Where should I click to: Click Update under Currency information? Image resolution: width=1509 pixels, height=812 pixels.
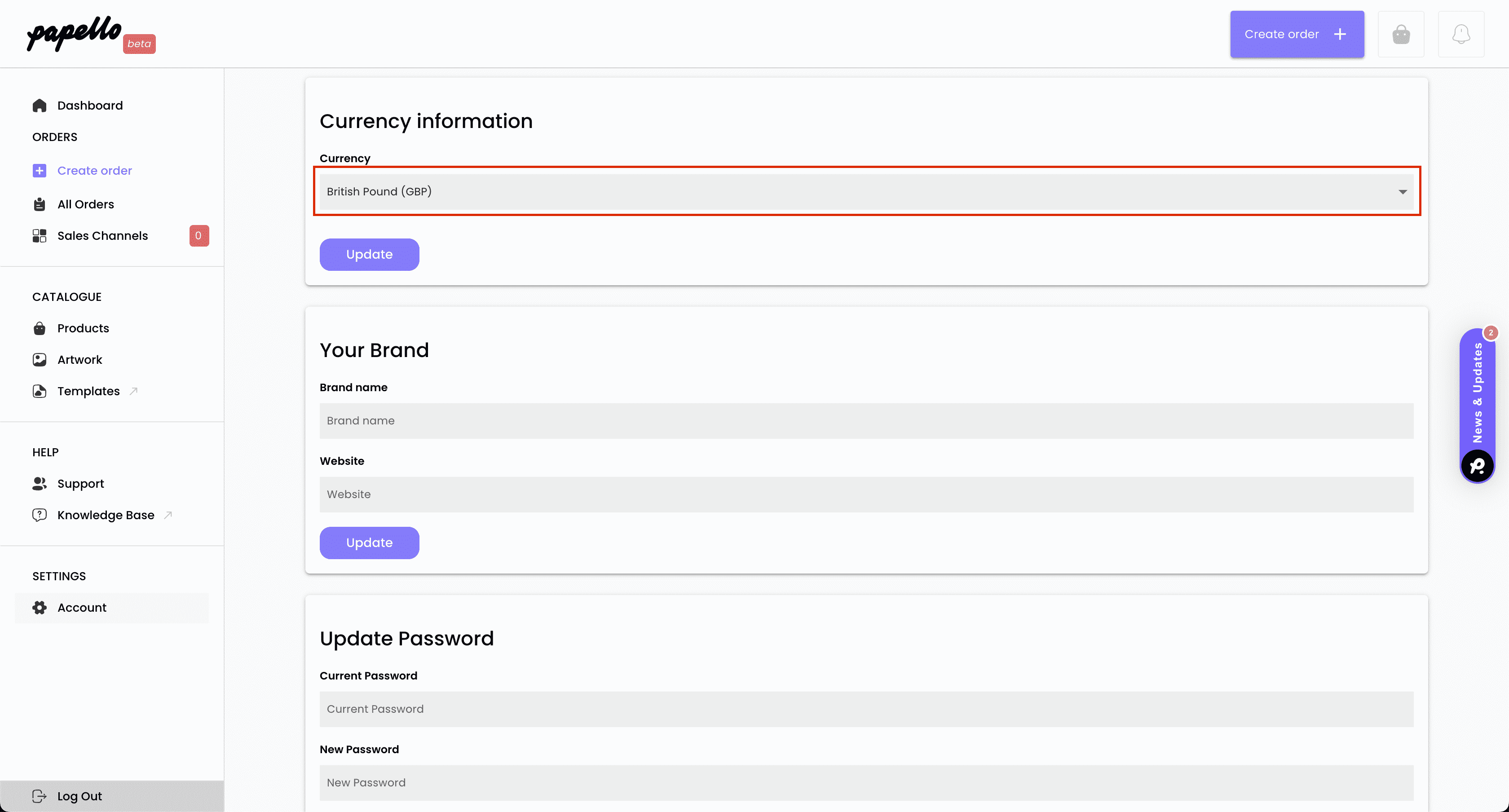point(369,254)
